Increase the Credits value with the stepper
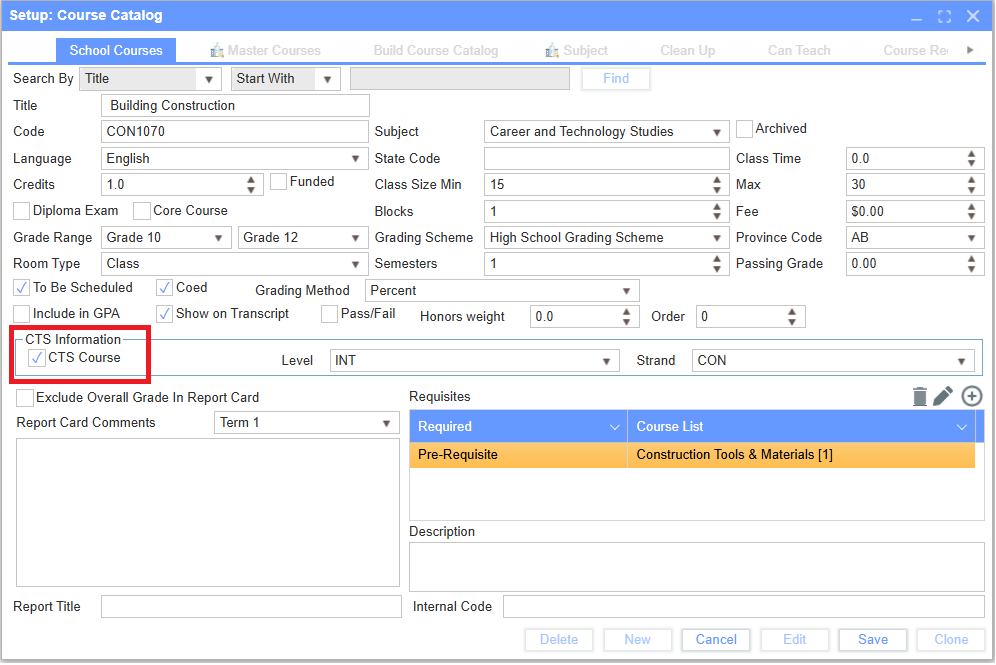Image resolution: width=996 pixels, height=665 pixels. coord(251,180)
